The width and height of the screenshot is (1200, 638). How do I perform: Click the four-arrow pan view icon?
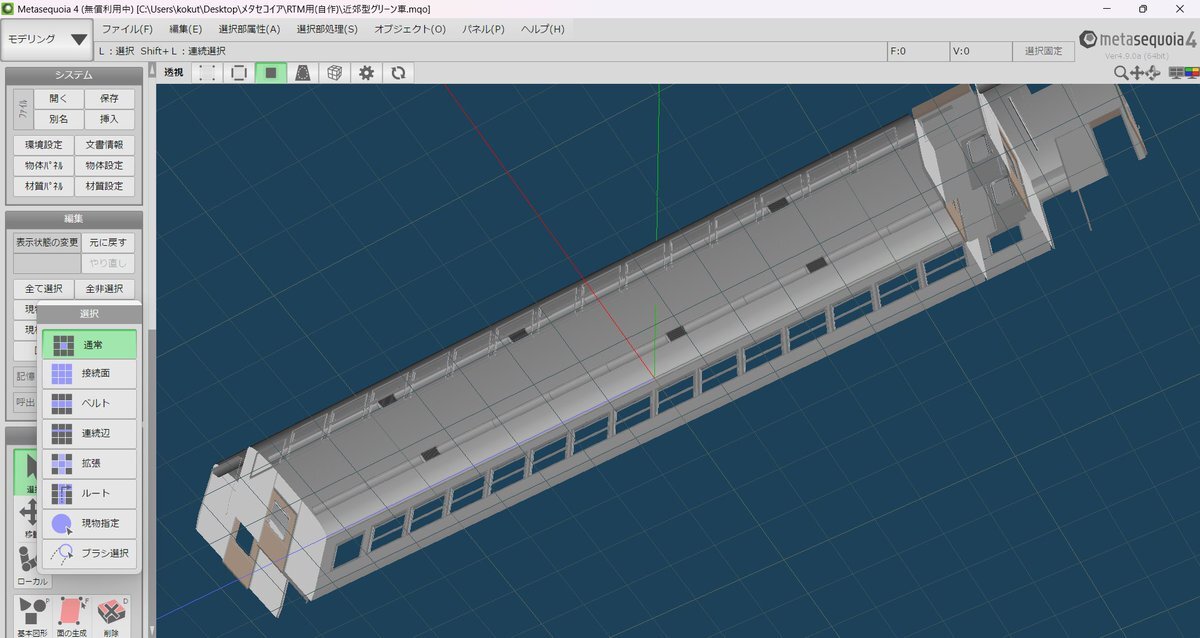click(x=1136, y=73)
